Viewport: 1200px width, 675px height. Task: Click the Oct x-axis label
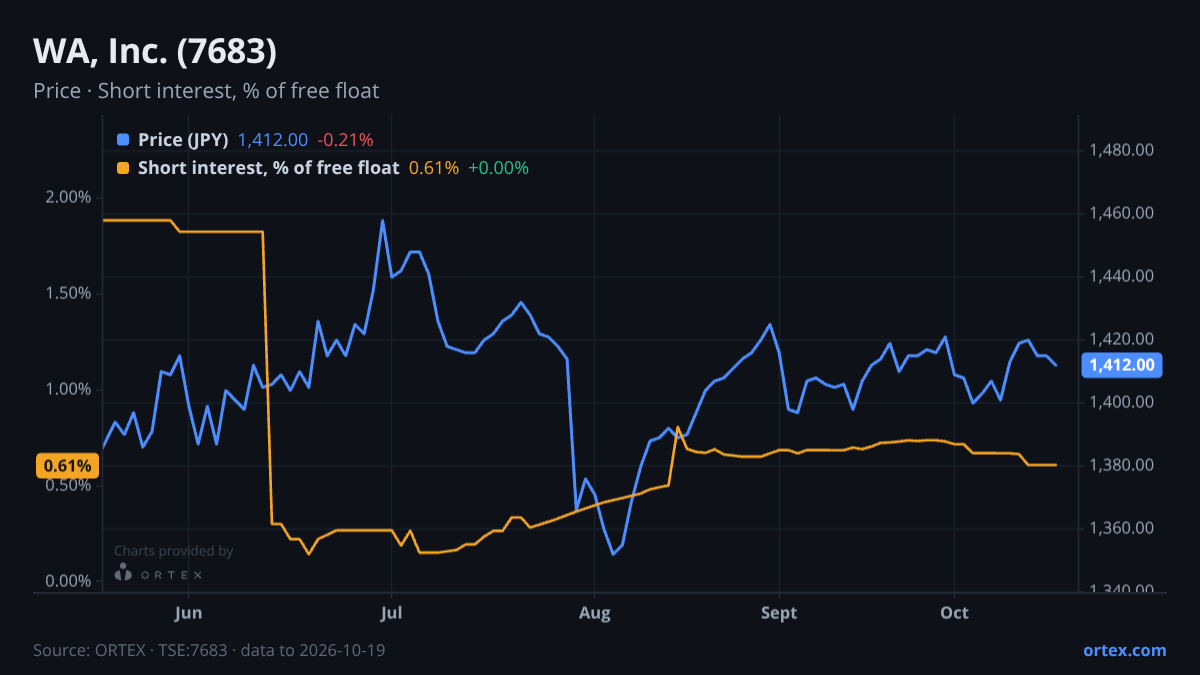955,613
